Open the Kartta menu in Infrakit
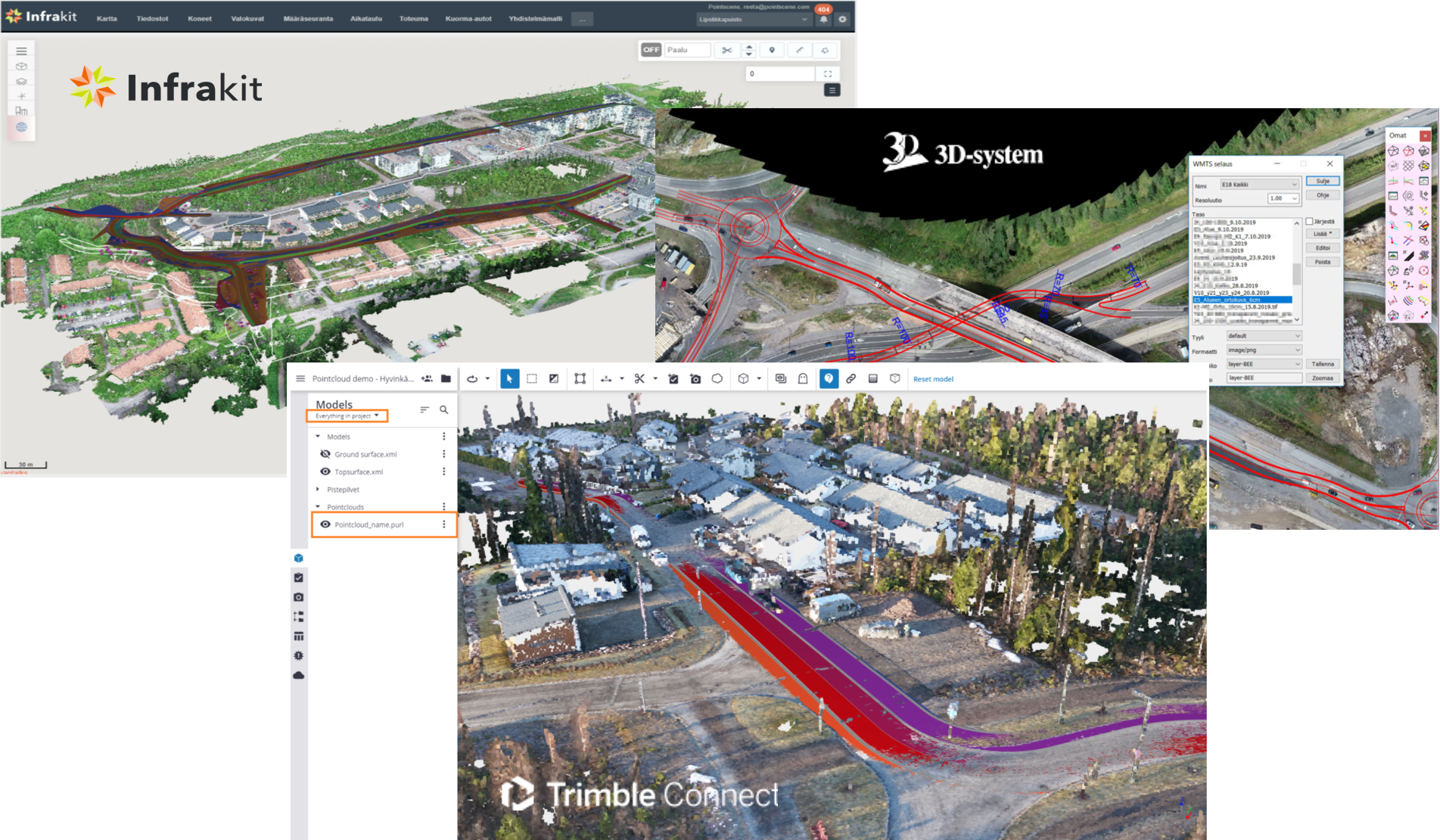Viewport: 1440px width, 840px height. click(x=107, y=19)
